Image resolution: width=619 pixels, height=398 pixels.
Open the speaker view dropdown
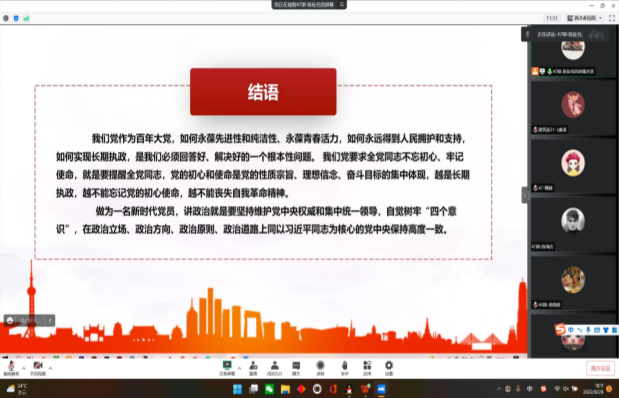(585, 18)
